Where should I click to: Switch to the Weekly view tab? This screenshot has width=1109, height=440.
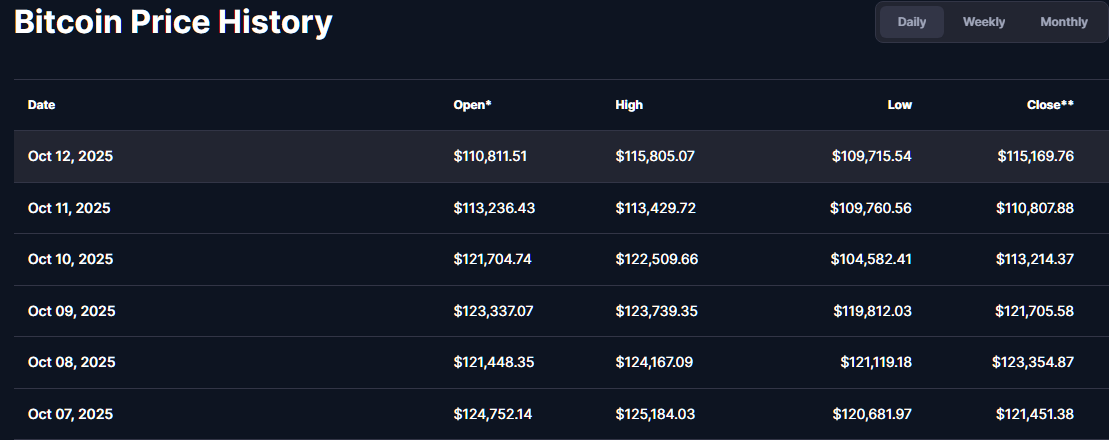tap(984, 22)
